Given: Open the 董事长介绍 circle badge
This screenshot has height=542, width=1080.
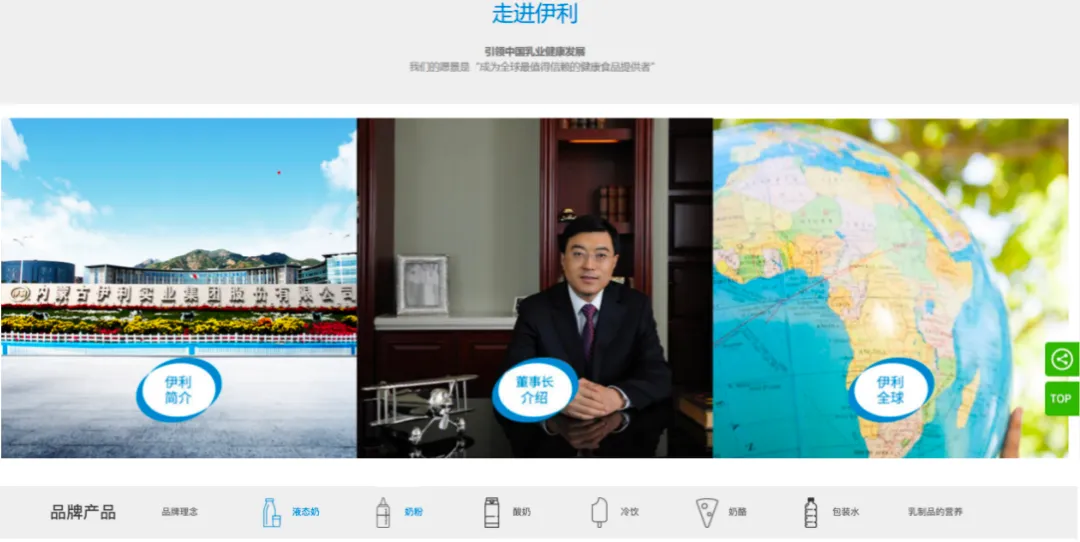Looking at the screenshot, I should (x=535, y=389).
